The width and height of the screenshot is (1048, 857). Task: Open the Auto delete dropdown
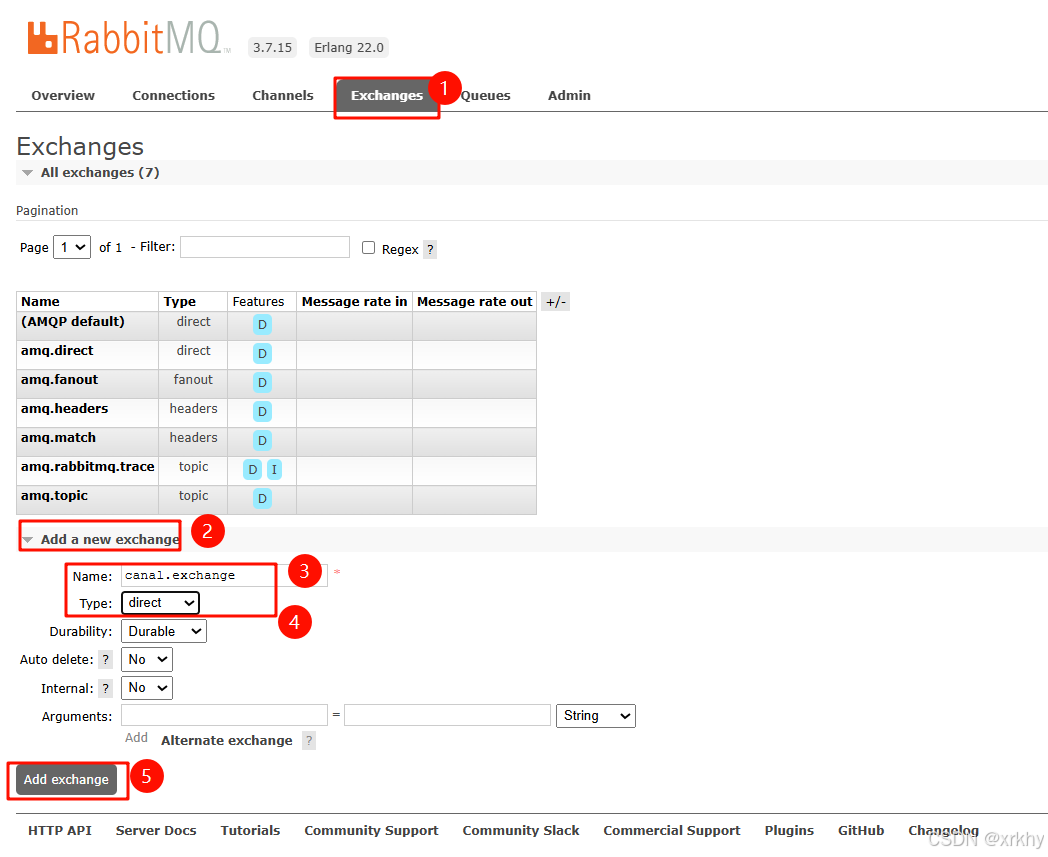(x=147, y=660)
